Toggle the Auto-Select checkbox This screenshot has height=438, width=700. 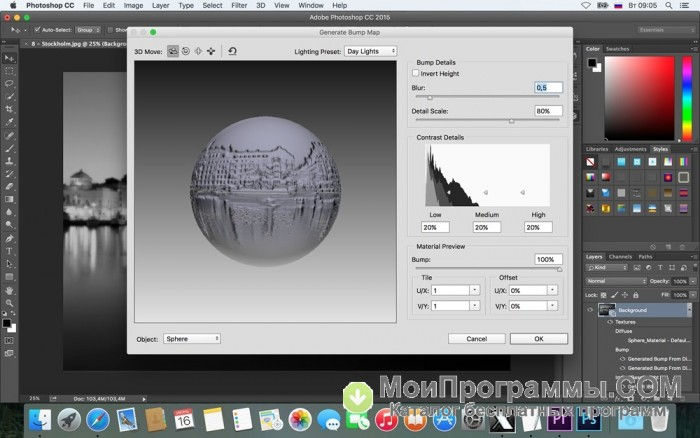coord(38,30)
